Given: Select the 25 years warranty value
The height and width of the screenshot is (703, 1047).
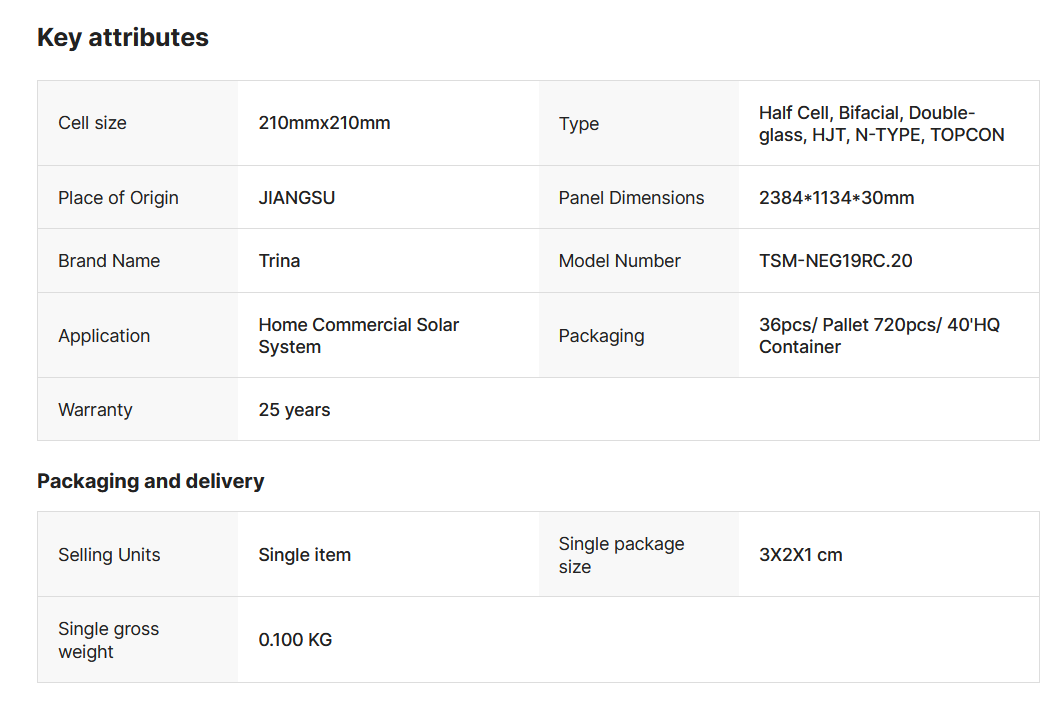Looking at the screenshot, I should [x=294, y=410].
